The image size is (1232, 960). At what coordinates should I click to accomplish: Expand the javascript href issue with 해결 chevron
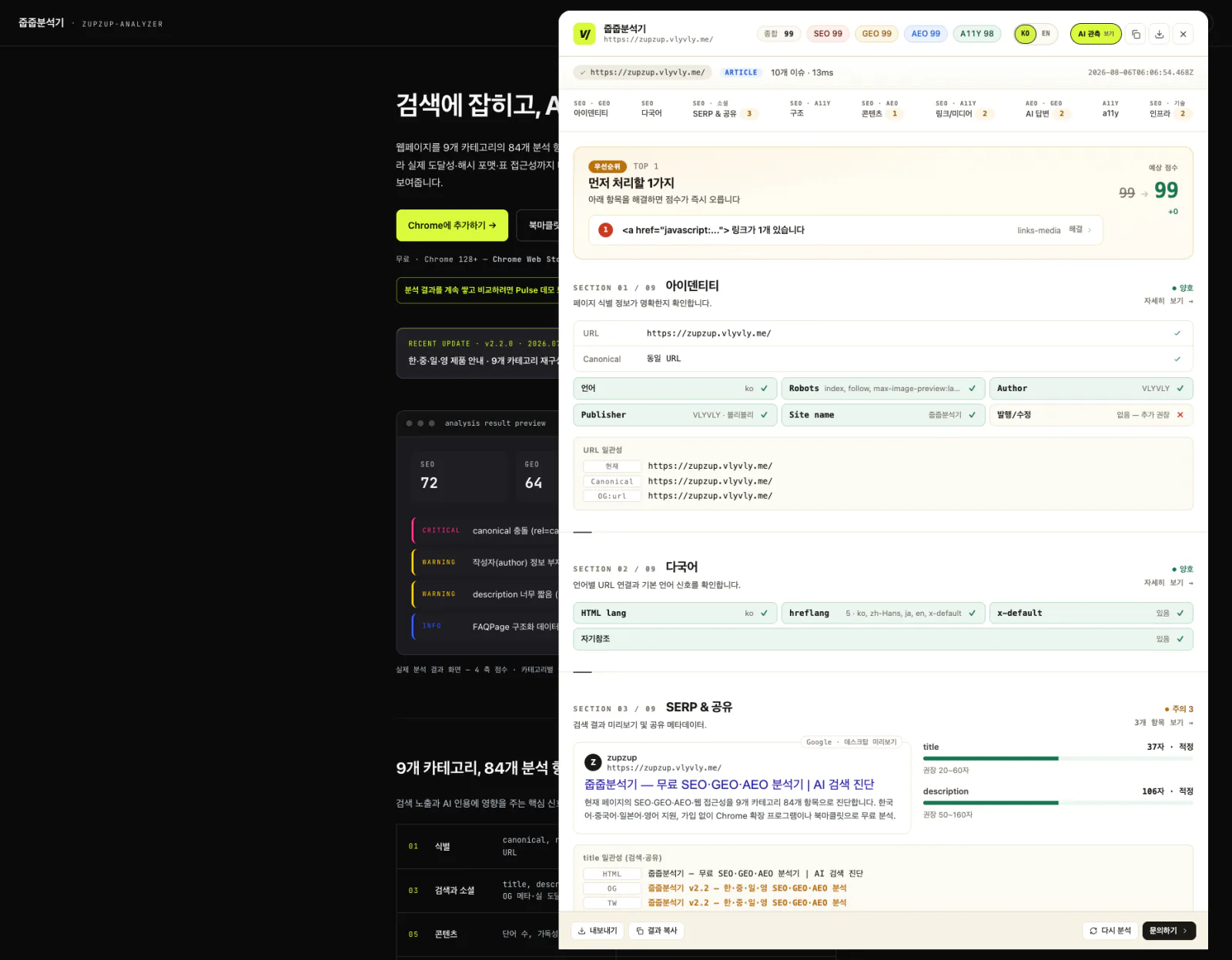click(1080, 229)
